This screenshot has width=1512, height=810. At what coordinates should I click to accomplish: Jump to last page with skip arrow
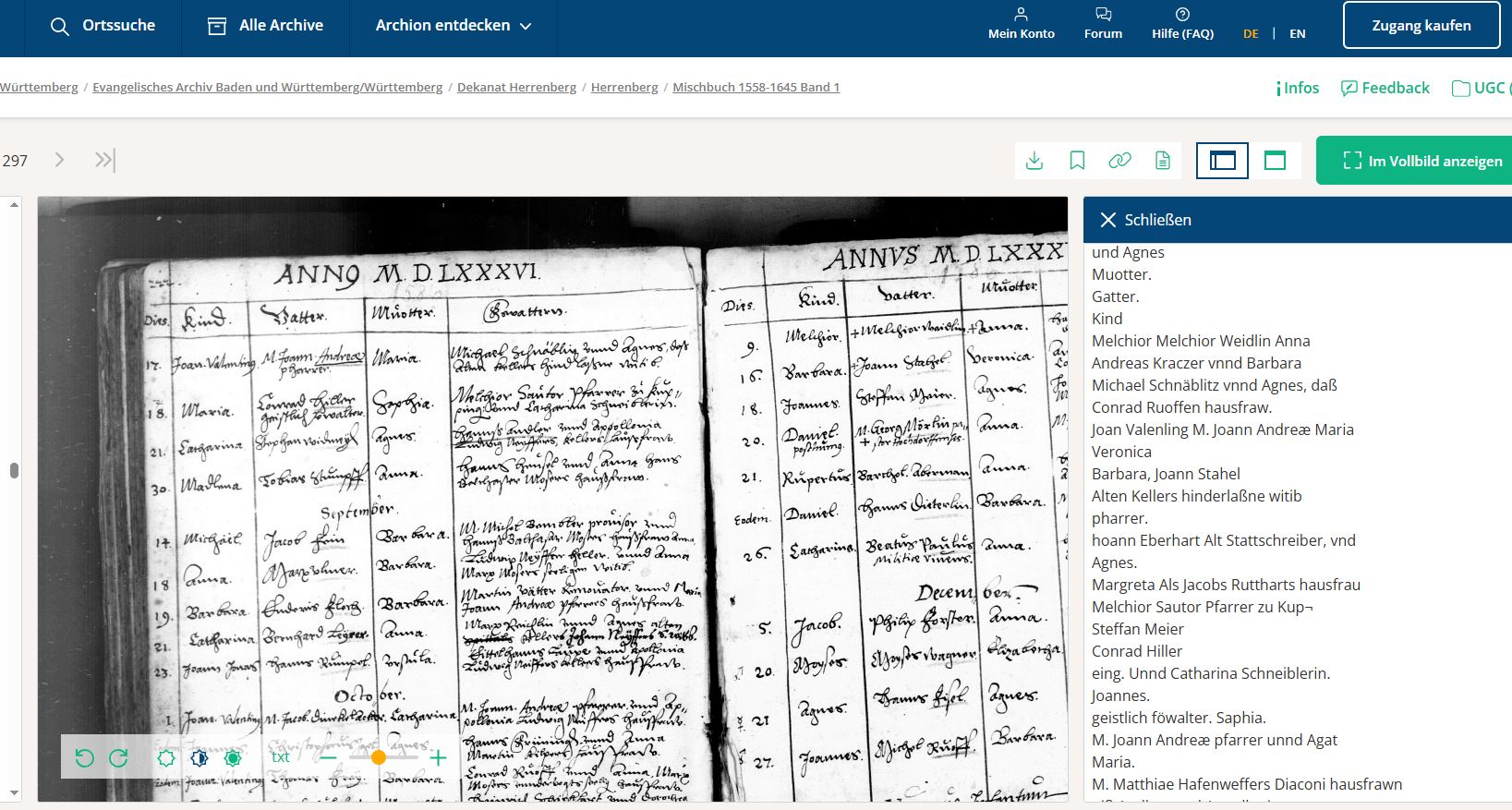click(x=104, y=161)
